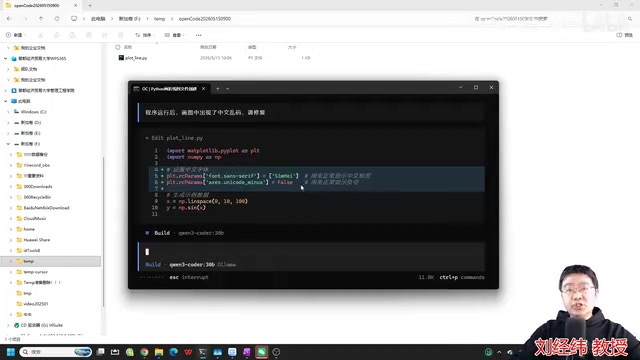Image resolution: width=640 pixels, height=360 pixels.
Task: Open WeChat from the taskbar
Action: click(x=261, y=352)
